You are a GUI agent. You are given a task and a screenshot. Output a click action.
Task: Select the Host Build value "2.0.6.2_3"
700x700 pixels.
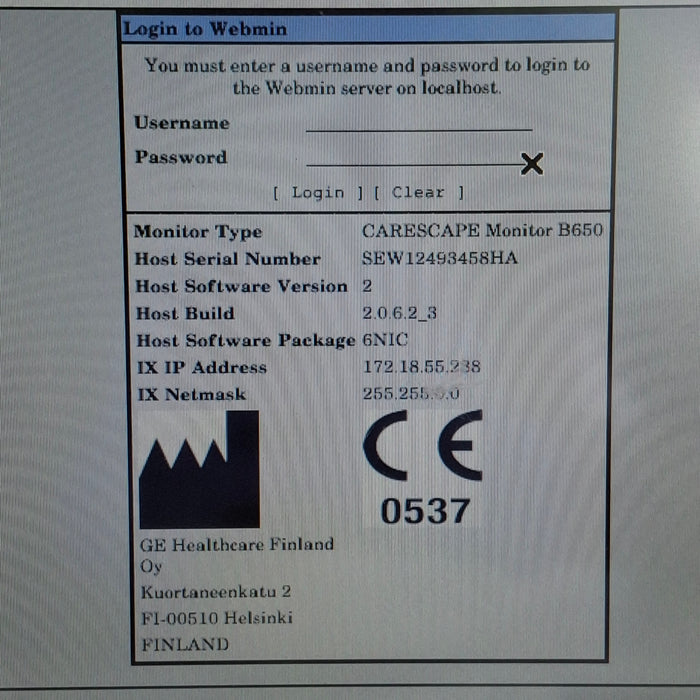400,313
